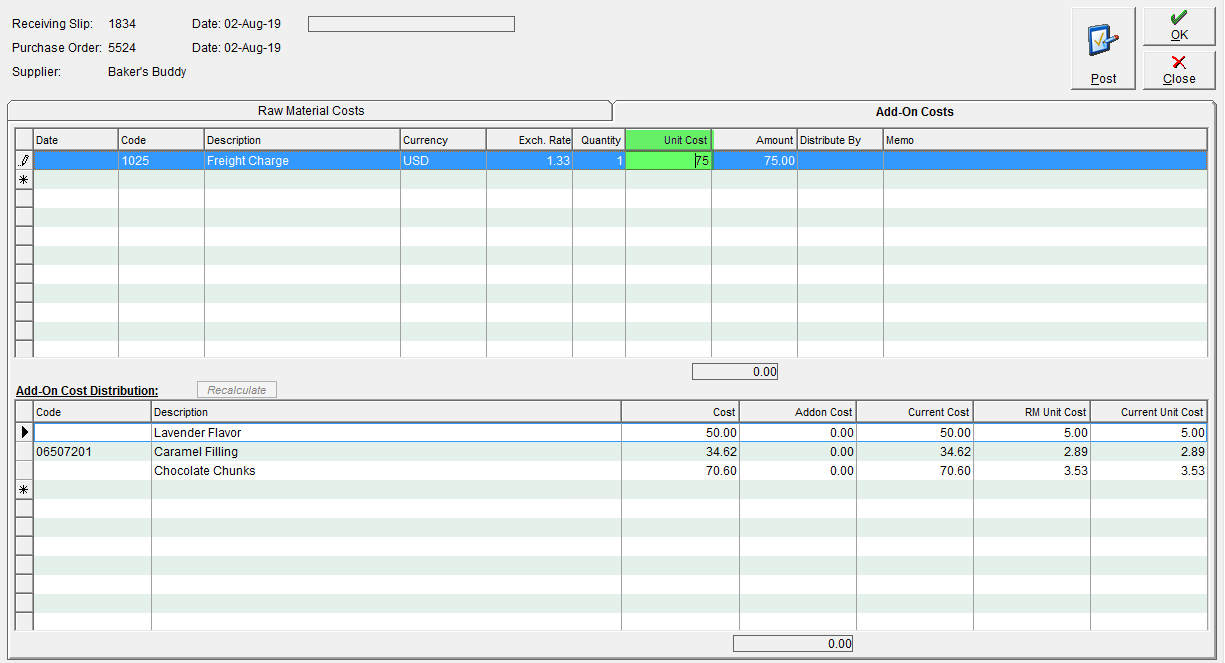Click the USD currency cell
Image resolution: width=1225 pixels, height=663 pixels.
point(443,160)
